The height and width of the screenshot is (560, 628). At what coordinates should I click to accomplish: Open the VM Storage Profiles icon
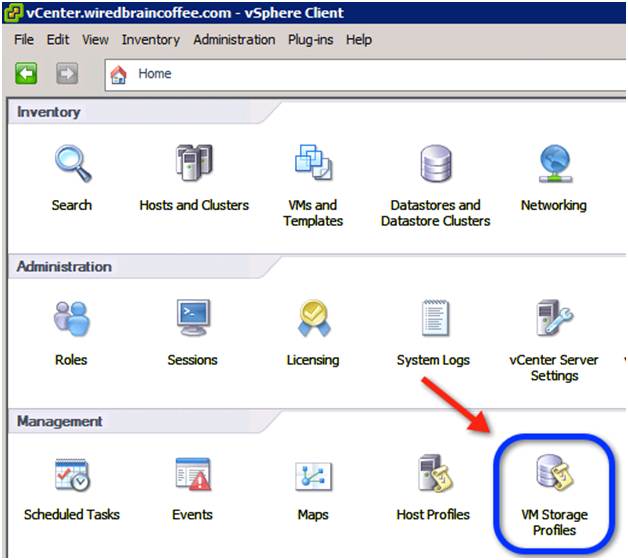tap(555, 473)
